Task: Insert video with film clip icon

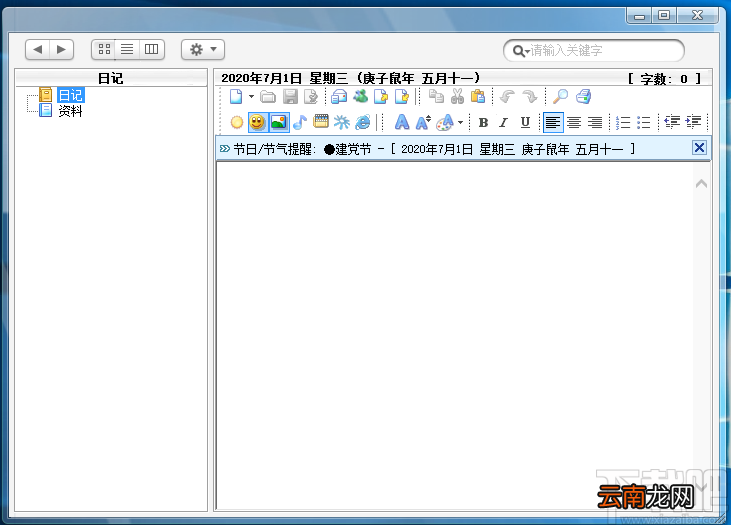Action: 321,122
